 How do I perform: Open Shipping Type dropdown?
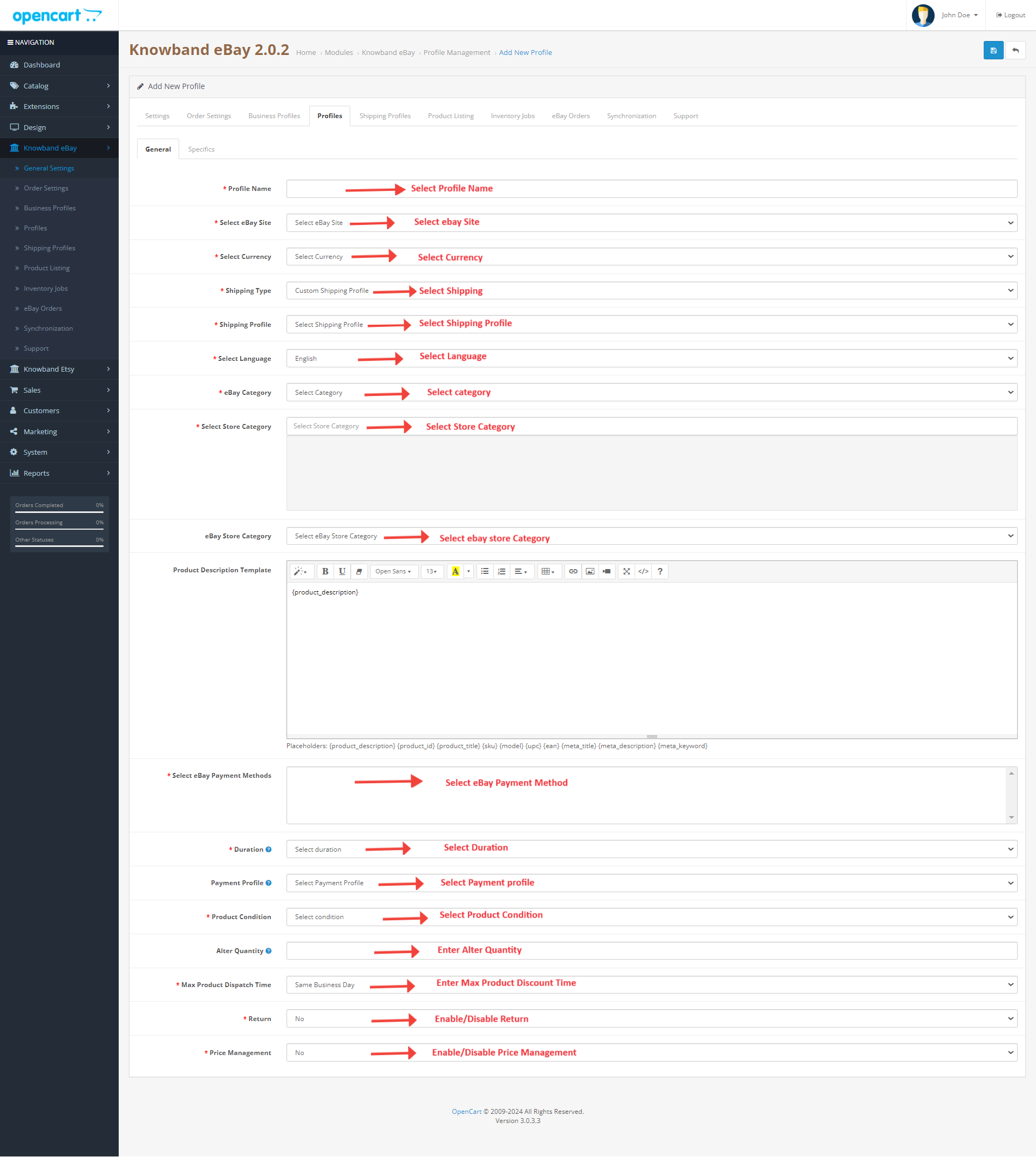click(x=651, y=291)
